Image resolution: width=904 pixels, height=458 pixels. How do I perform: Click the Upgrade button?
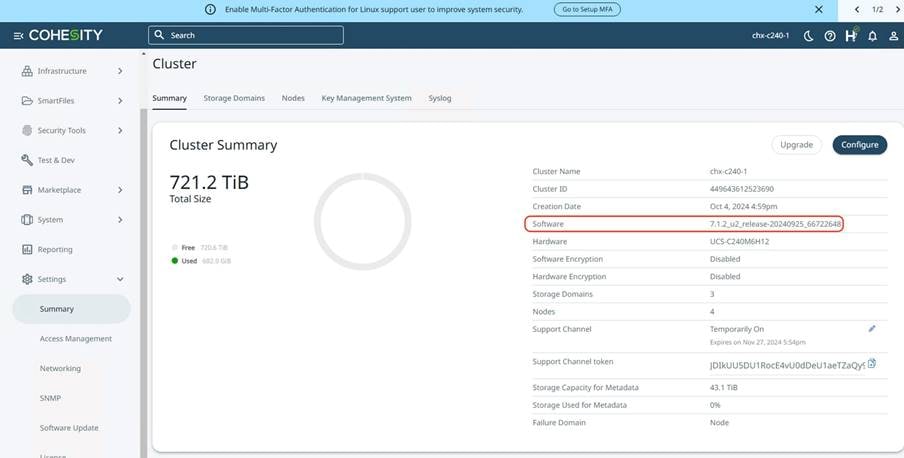coord(796,145)
